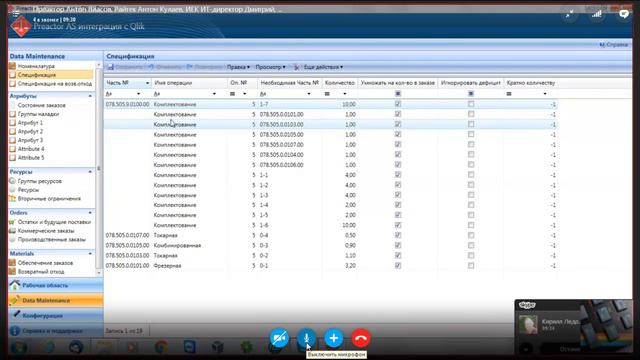Check Игнорировать дефицит in Фрезерная row
640x360 pixels.
(471, 265)
